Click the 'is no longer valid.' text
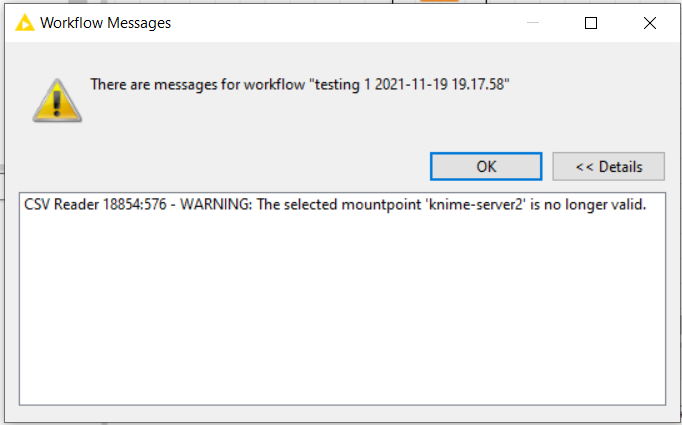The width and height of the screenshot is (682, 425). [588, 204]
